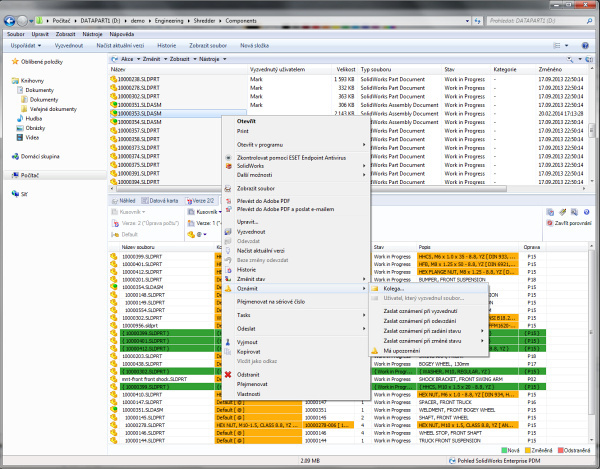The width and height of the screenshot is (600, 469).
Task: Click the Vyjmout cut icon
Action: click(228, 342)
